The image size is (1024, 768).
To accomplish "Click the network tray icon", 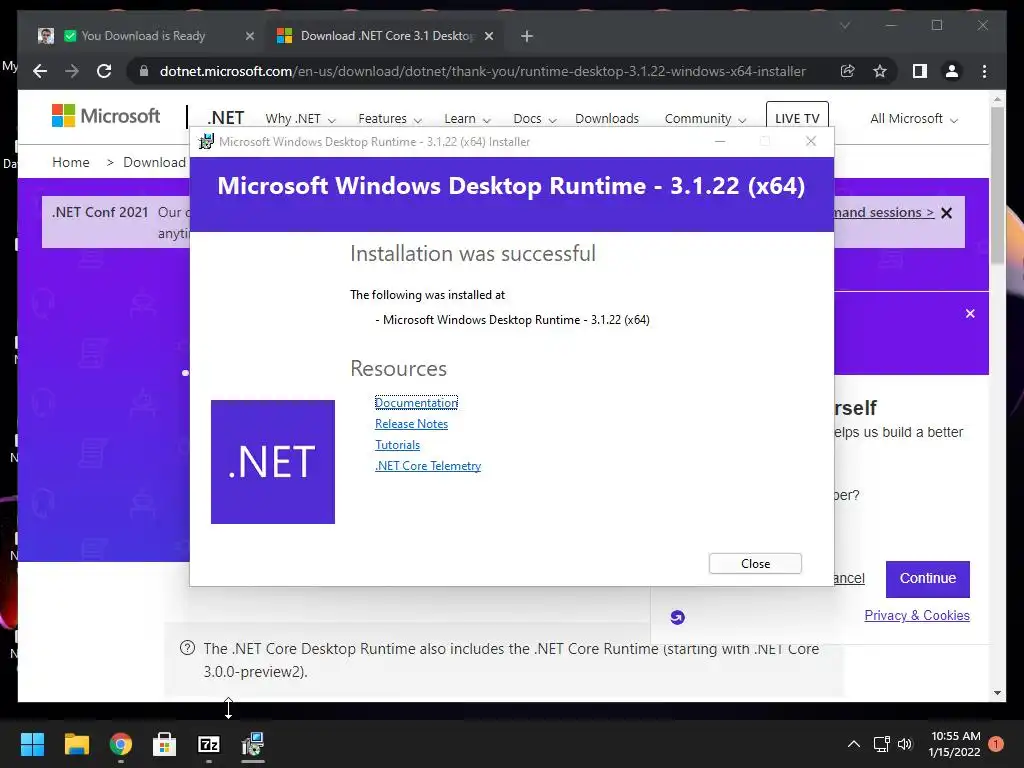I will [882, 744].
